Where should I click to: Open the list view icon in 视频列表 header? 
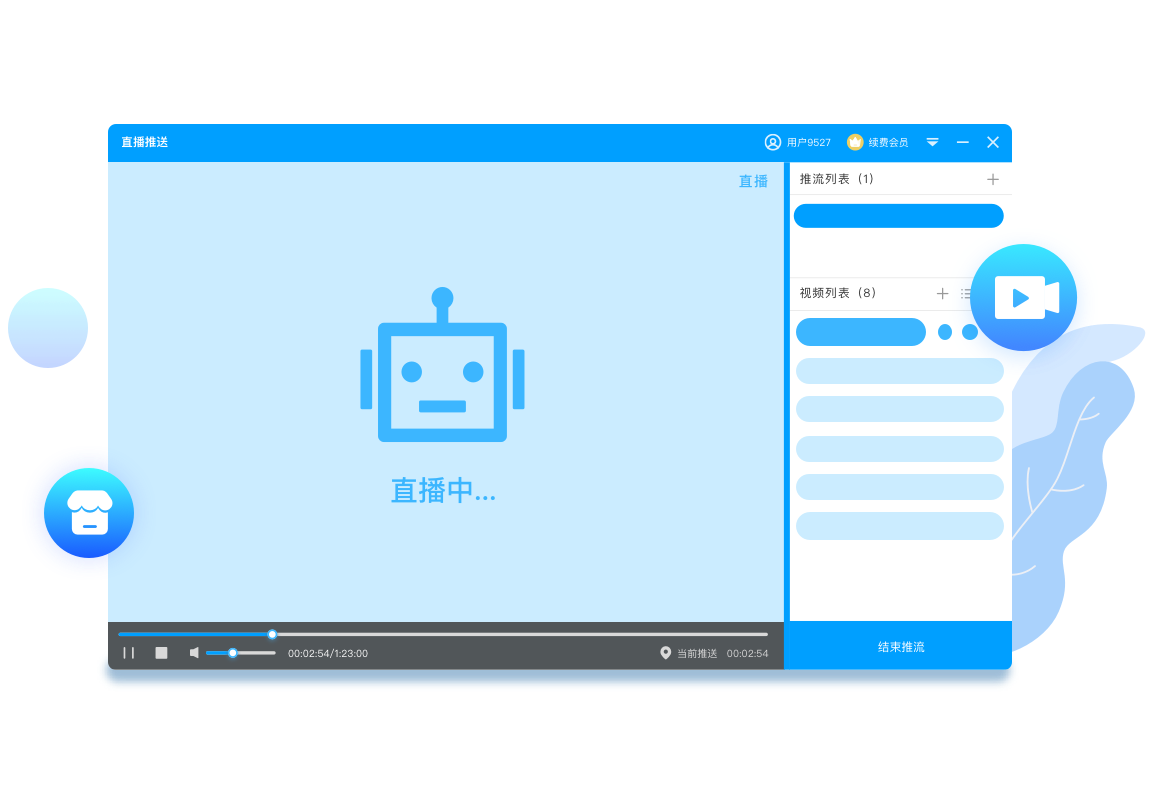point(965,293)
